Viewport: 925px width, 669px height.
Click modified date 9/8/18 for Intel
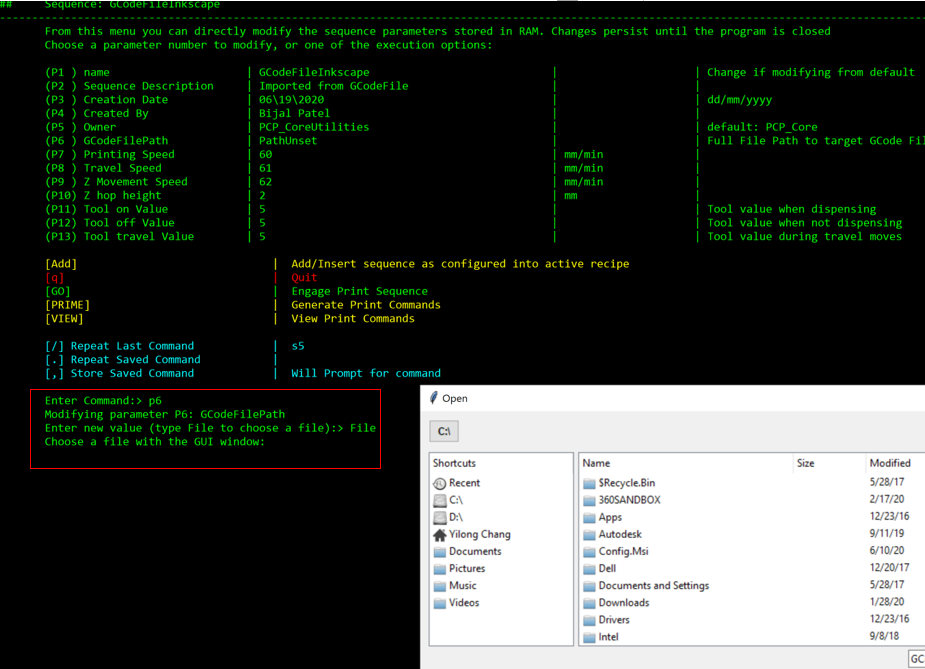coord(884,636)
